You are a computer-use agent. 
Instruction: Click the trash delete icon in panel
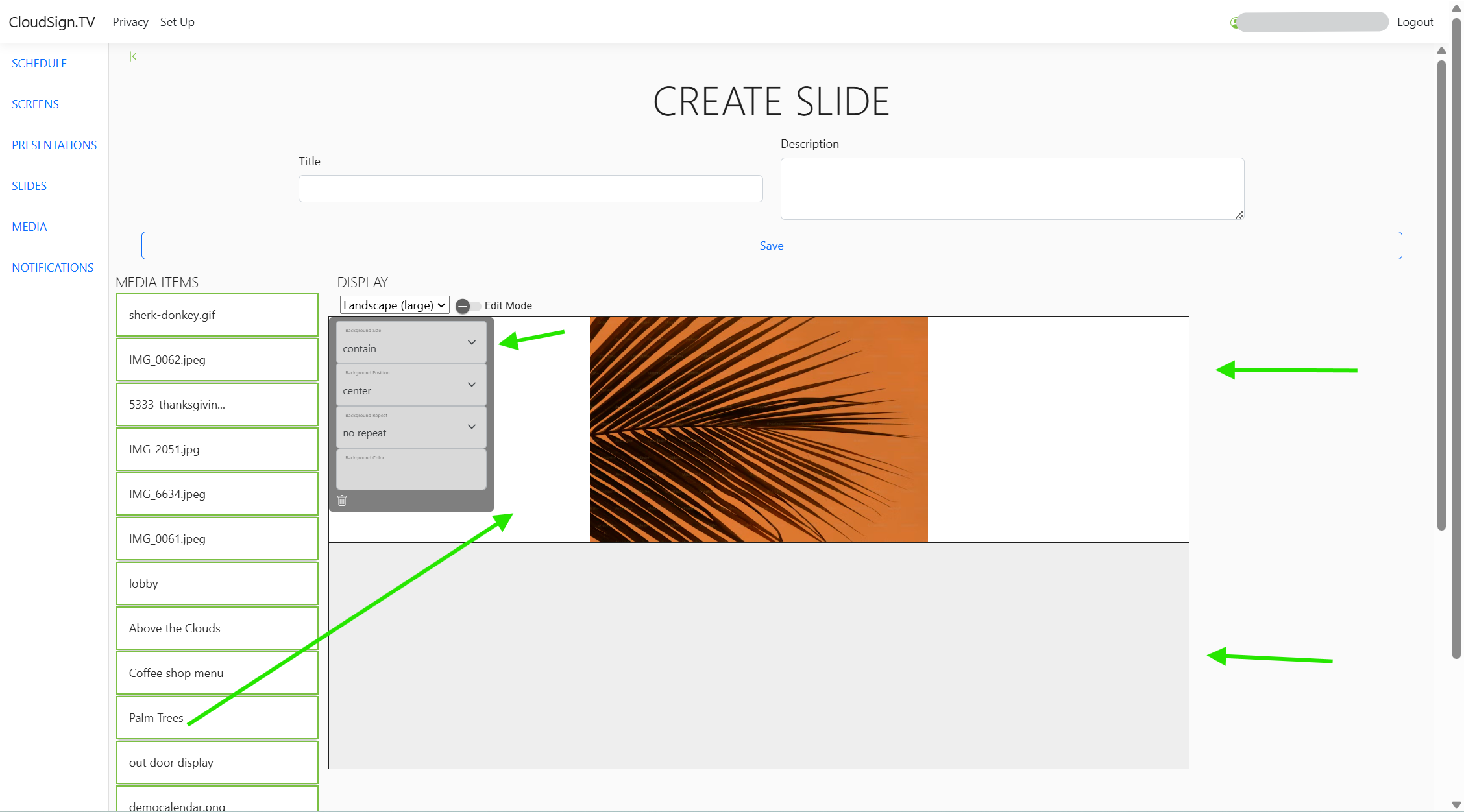pos(342,500)
